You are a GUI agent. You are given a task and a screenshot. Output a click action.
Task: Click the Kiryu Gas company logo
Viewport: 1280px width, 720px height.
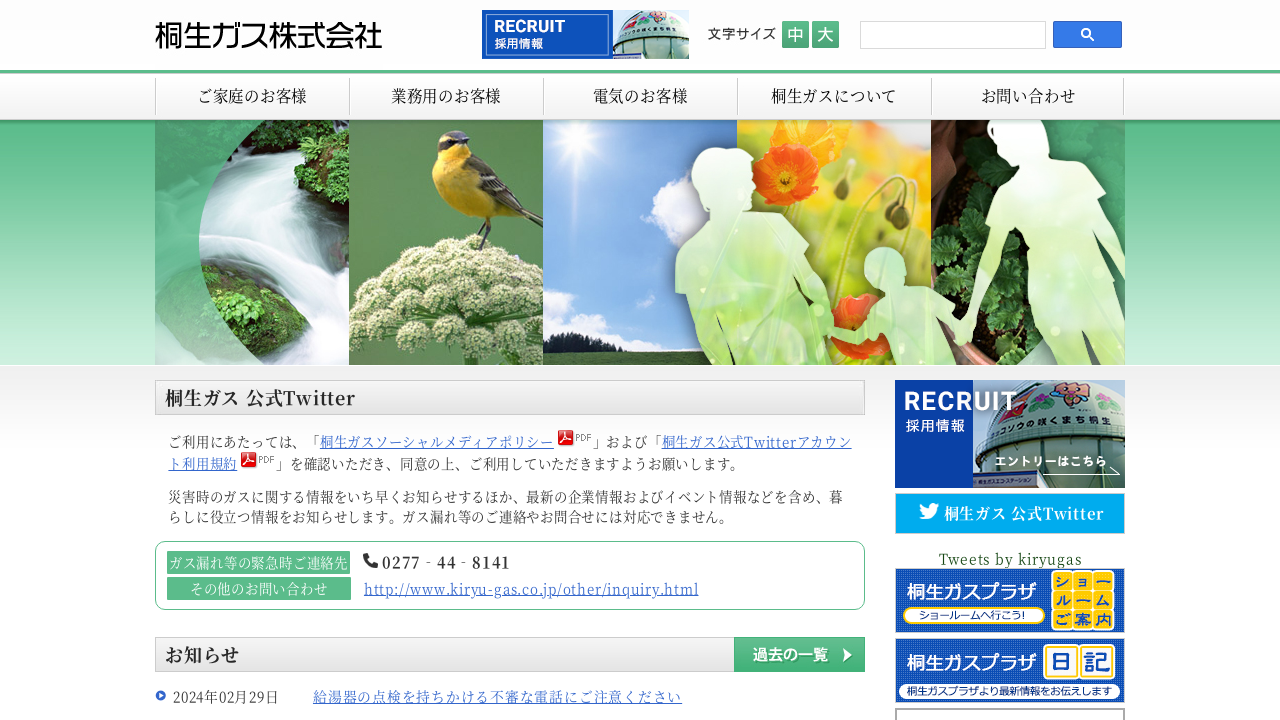point(268,35)
